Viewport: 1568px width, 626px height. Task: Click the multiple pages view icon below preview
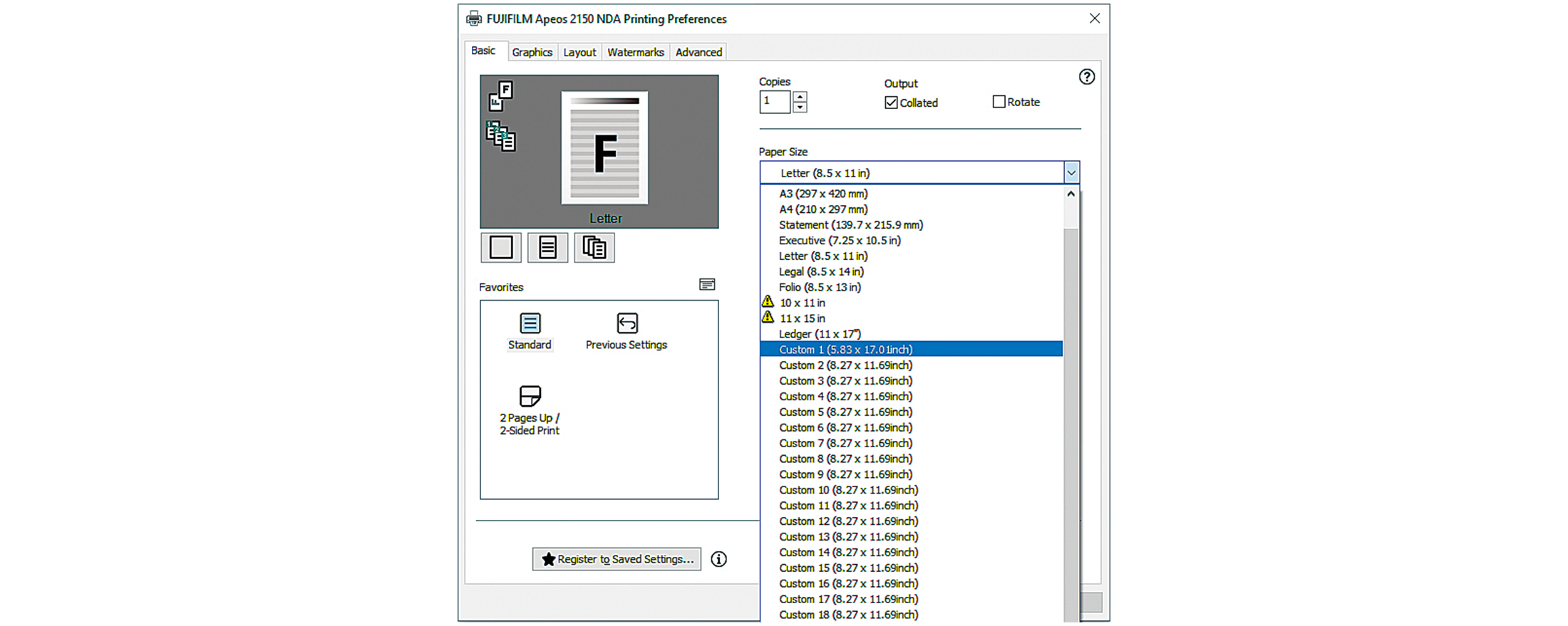click(594, 248)
